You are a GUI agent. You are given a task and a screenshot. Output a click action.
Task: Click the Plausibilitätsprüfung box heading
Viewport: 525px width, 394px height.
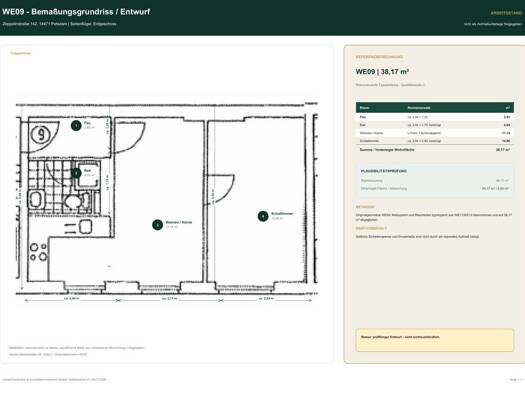coord(384,171)
